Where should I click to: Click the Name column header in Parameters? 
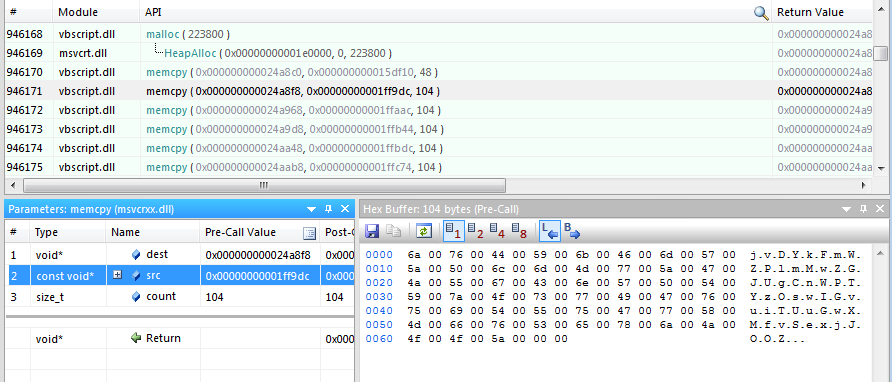coord(153,232)
